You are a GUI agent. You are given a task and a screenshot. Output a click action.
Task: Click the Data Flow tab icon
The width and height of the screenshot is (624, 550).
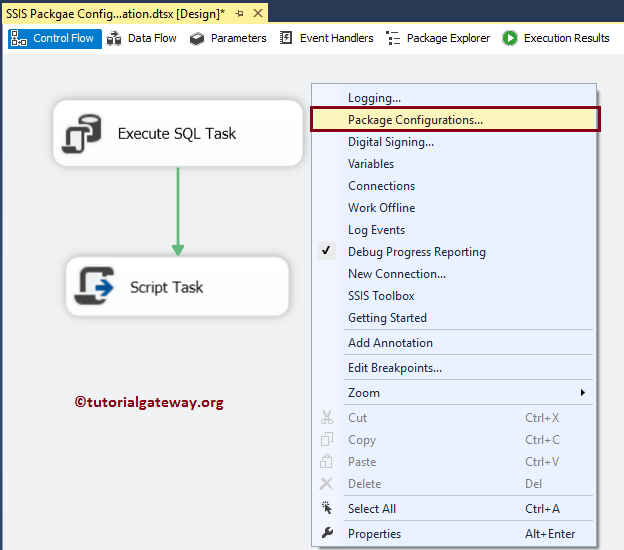[x=114, y=39]
